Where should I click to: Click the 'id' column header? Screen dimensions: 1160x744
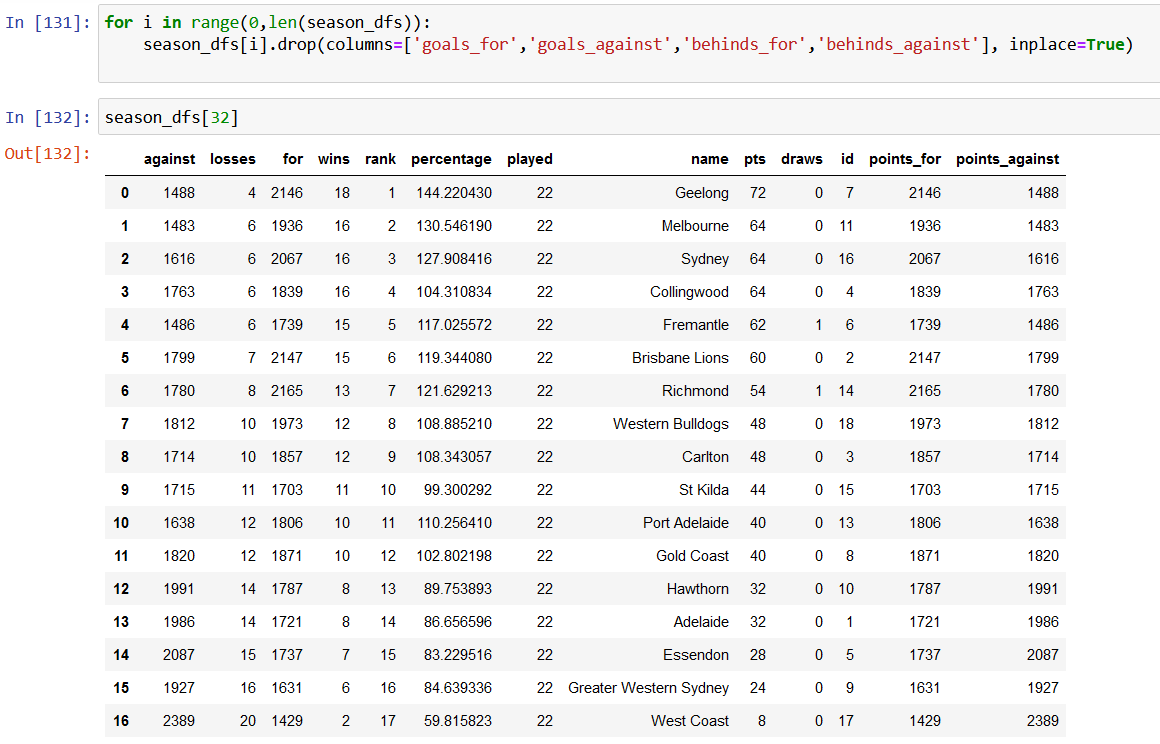[x=847, y=159]
